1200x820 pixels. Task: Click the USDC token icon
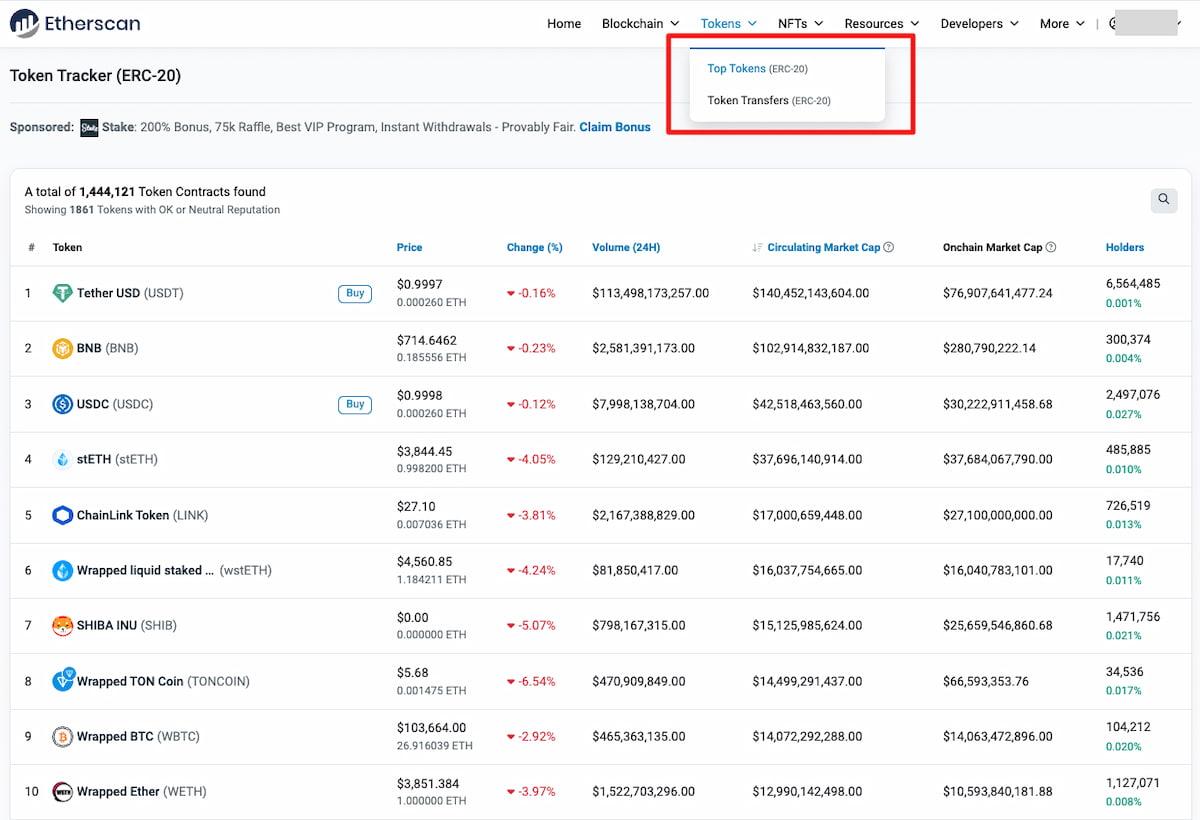click(x=63, y=404)
